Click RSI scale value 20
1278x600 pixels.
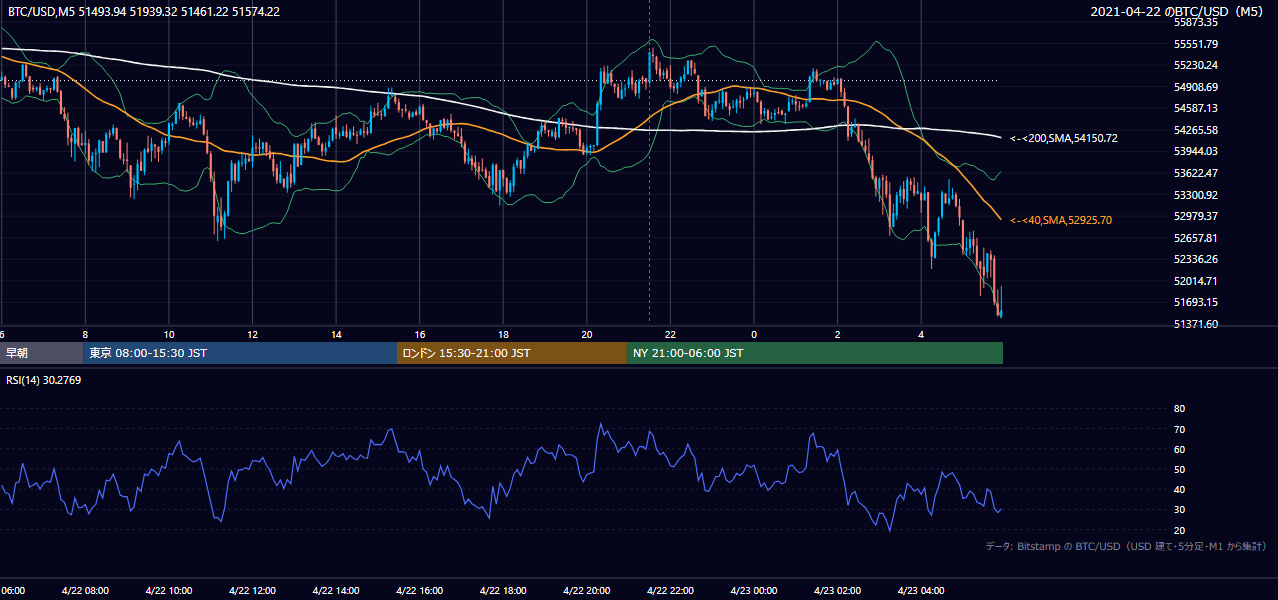tap(1179, 530)
